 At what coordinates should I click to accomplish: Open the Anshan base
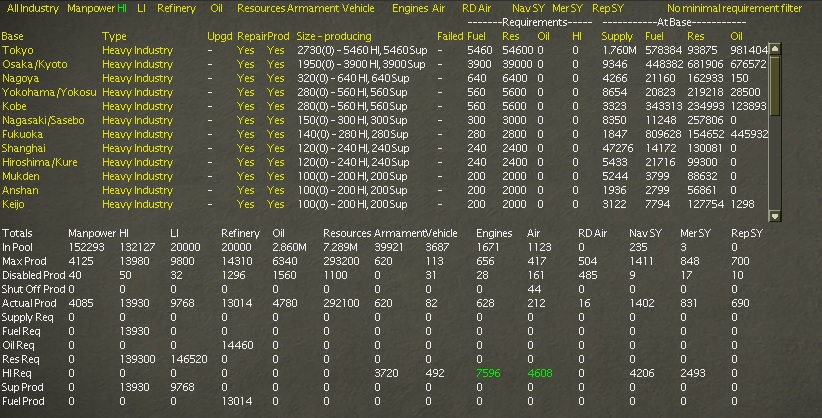coord(20,190)
